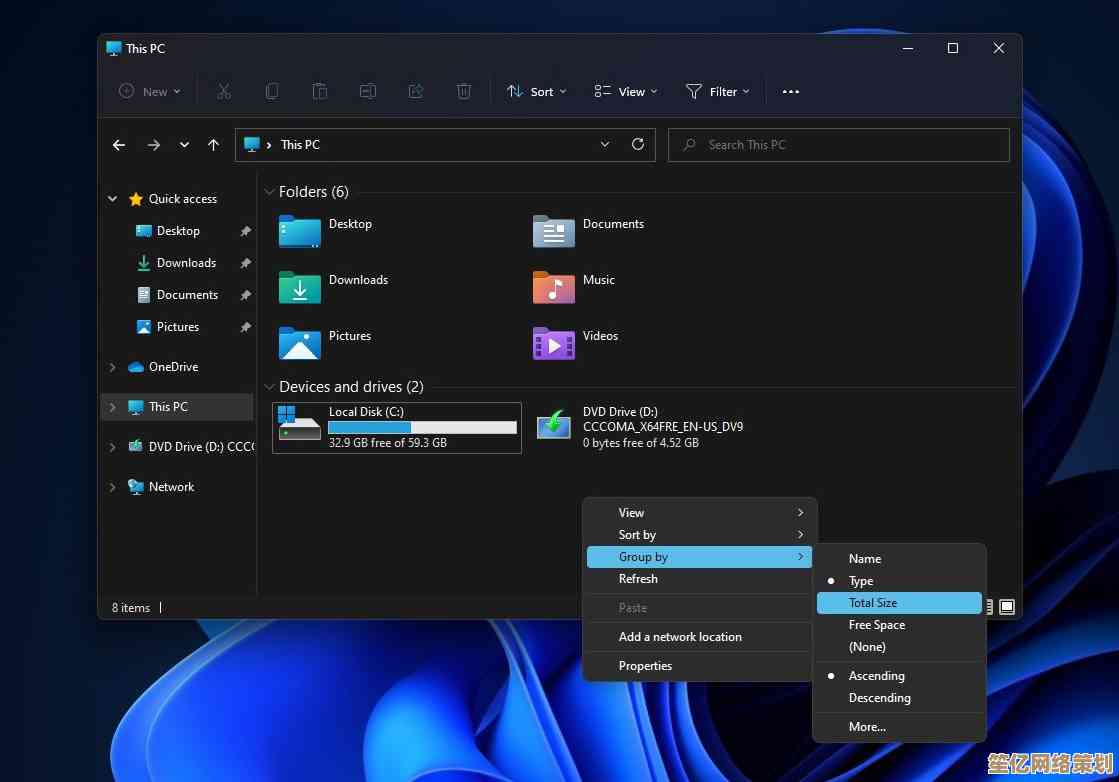Click the Delete trash can icon
Image resolution: width=1119 pixels, height=782 pixels.
tap(464, 91)
